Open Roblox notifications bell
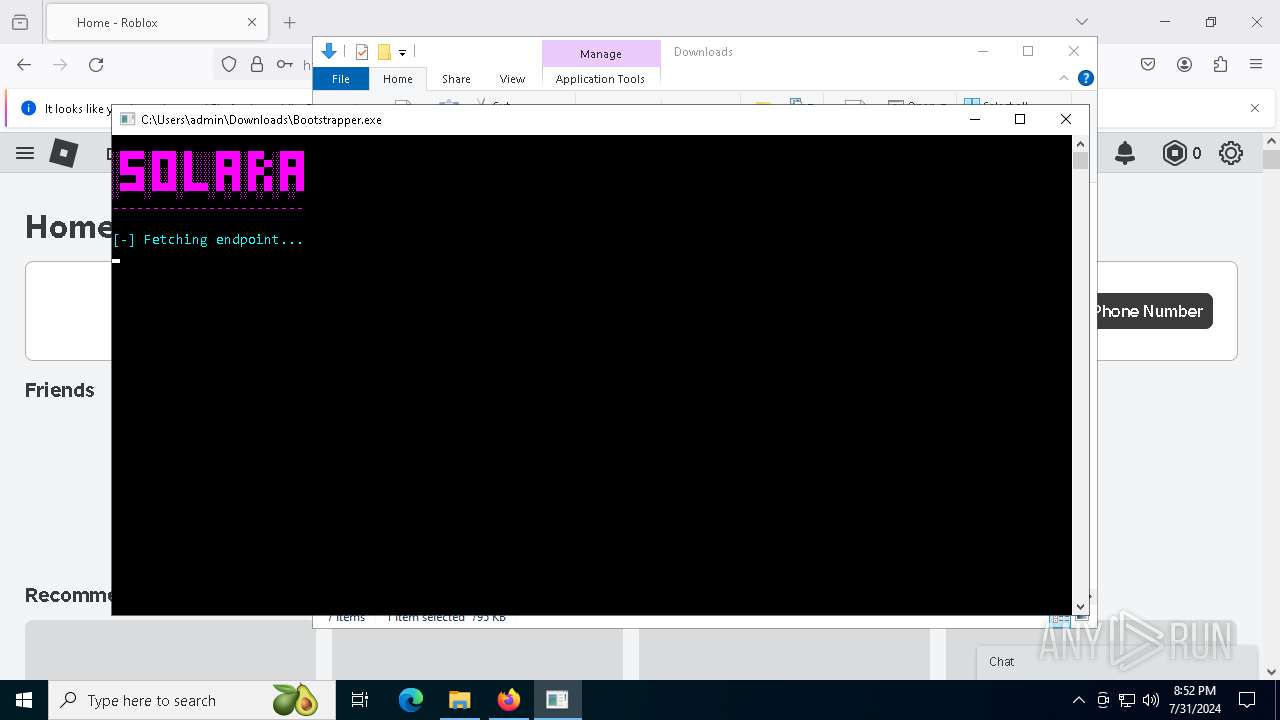 (1125, 153)
